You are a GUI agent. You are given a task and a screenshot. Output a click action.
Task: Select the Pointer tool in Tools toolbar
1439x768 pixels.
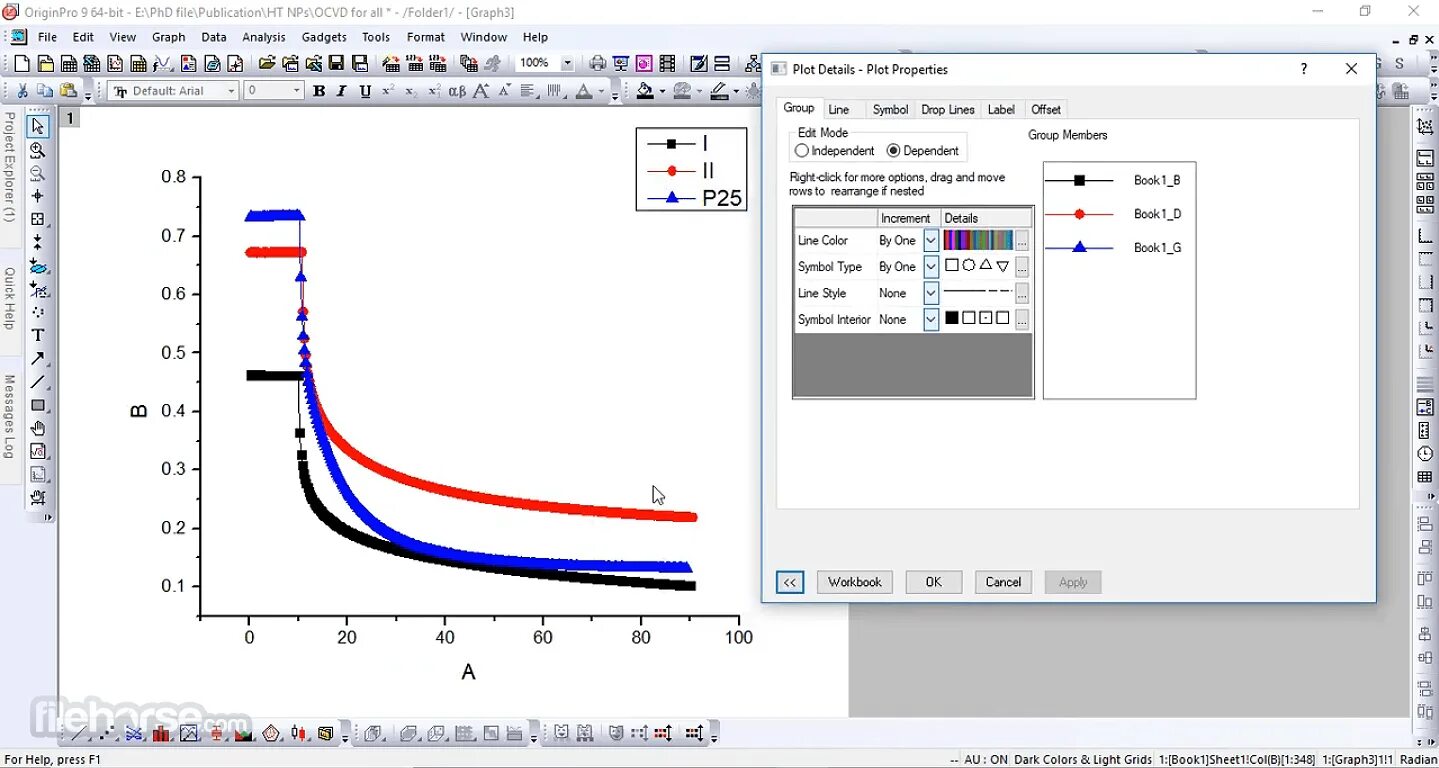[x=37, y=127]
